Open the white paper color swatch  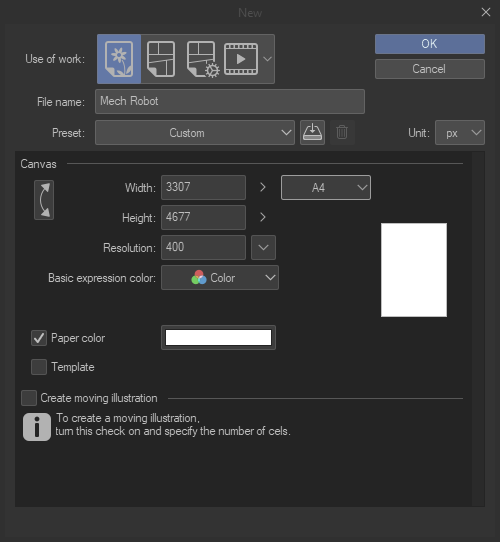tap(218, 337)
